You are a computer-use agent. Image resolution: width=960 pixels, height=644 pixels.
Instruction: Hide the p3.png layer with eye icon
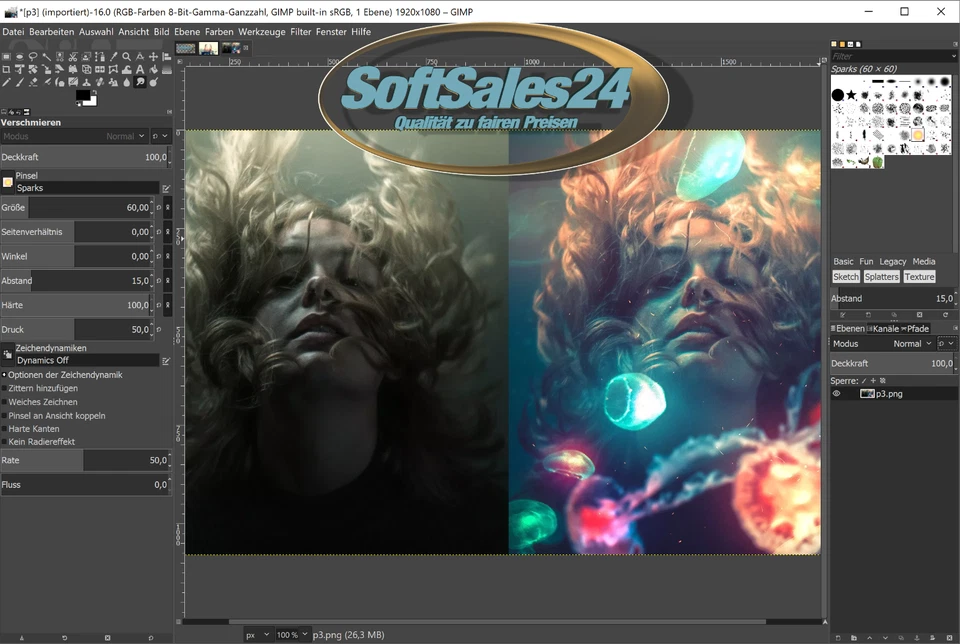click(x=837, y=394)
